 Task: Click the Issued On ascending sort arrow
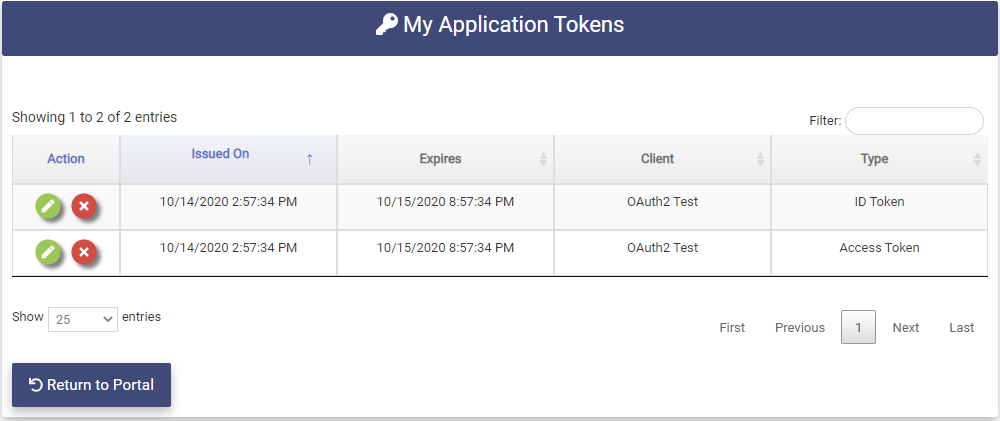[309, 159]
